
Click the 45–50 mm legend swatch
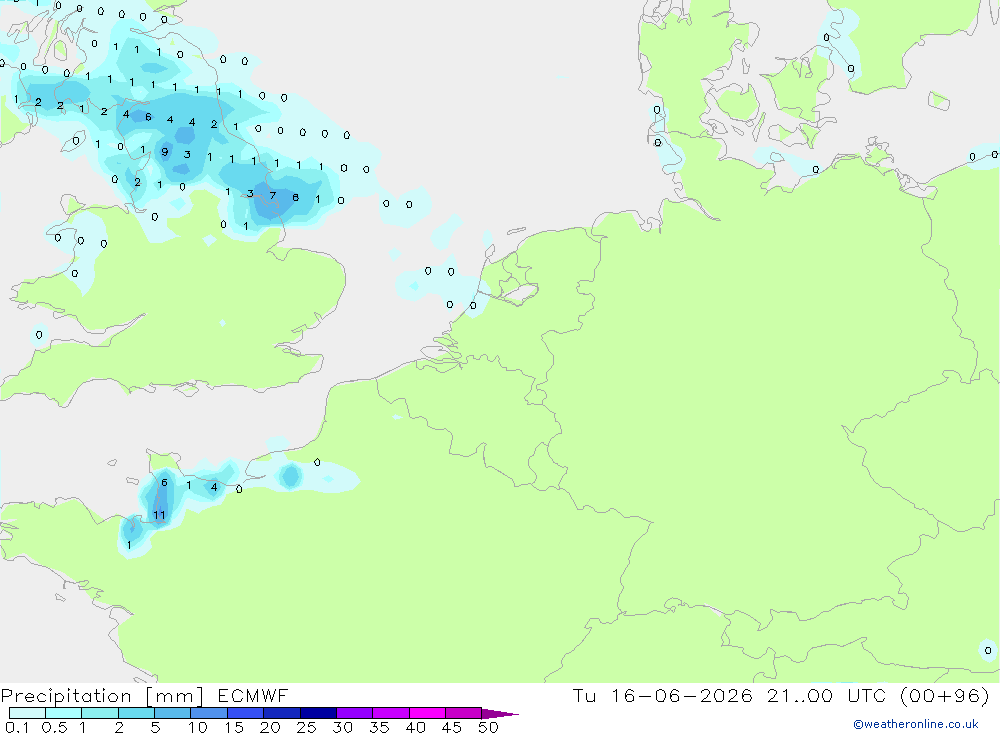464,713
